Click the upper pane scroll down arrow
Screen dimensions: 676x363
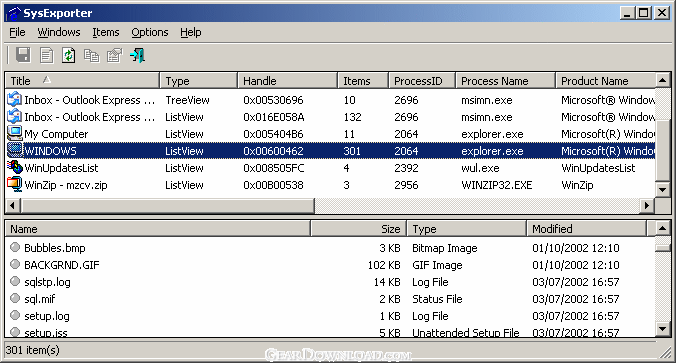coord(663,189)
